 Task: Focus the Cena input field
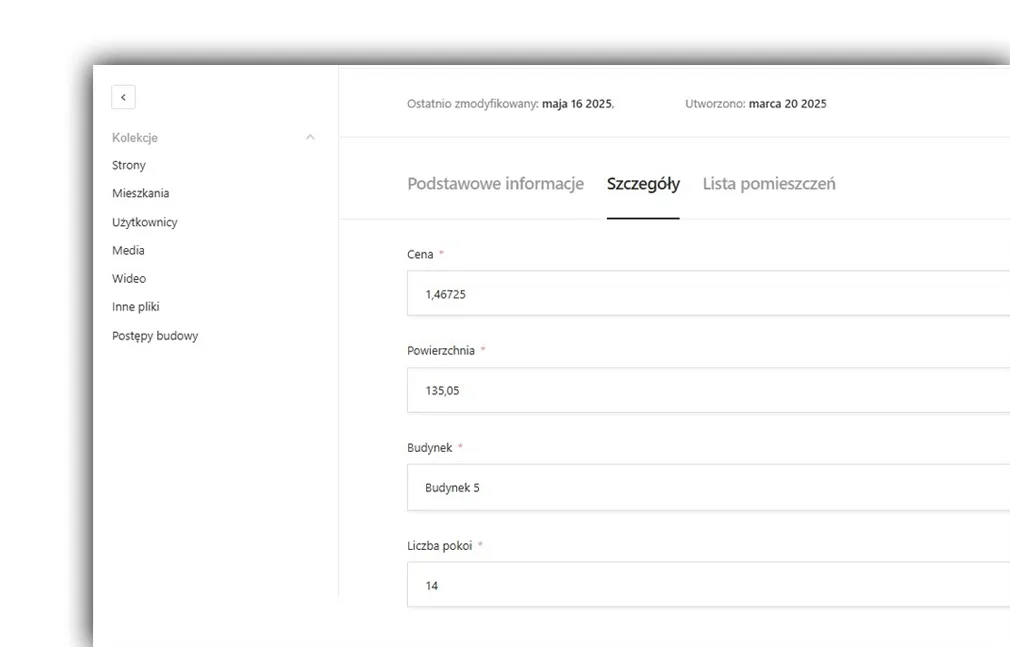click(709, 293)
